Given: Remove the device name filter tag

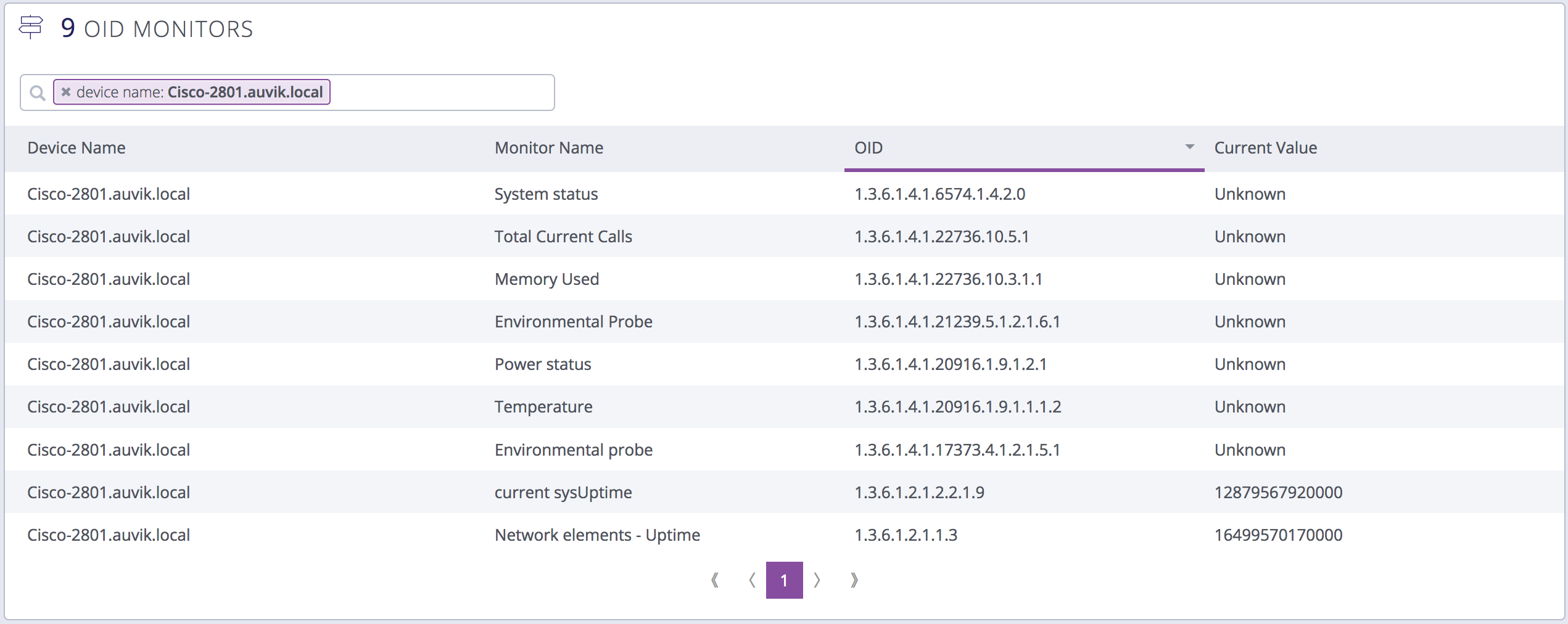Looking at the screenshot, I should [66, 92].
